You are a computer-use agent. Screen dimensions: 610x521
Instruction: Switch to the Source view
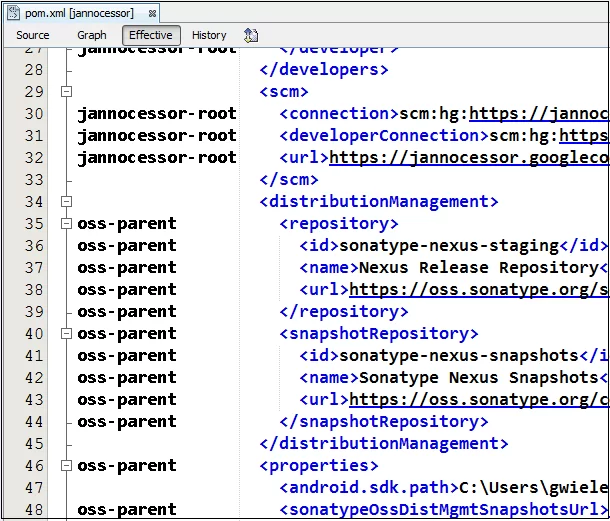pos(33,35)
